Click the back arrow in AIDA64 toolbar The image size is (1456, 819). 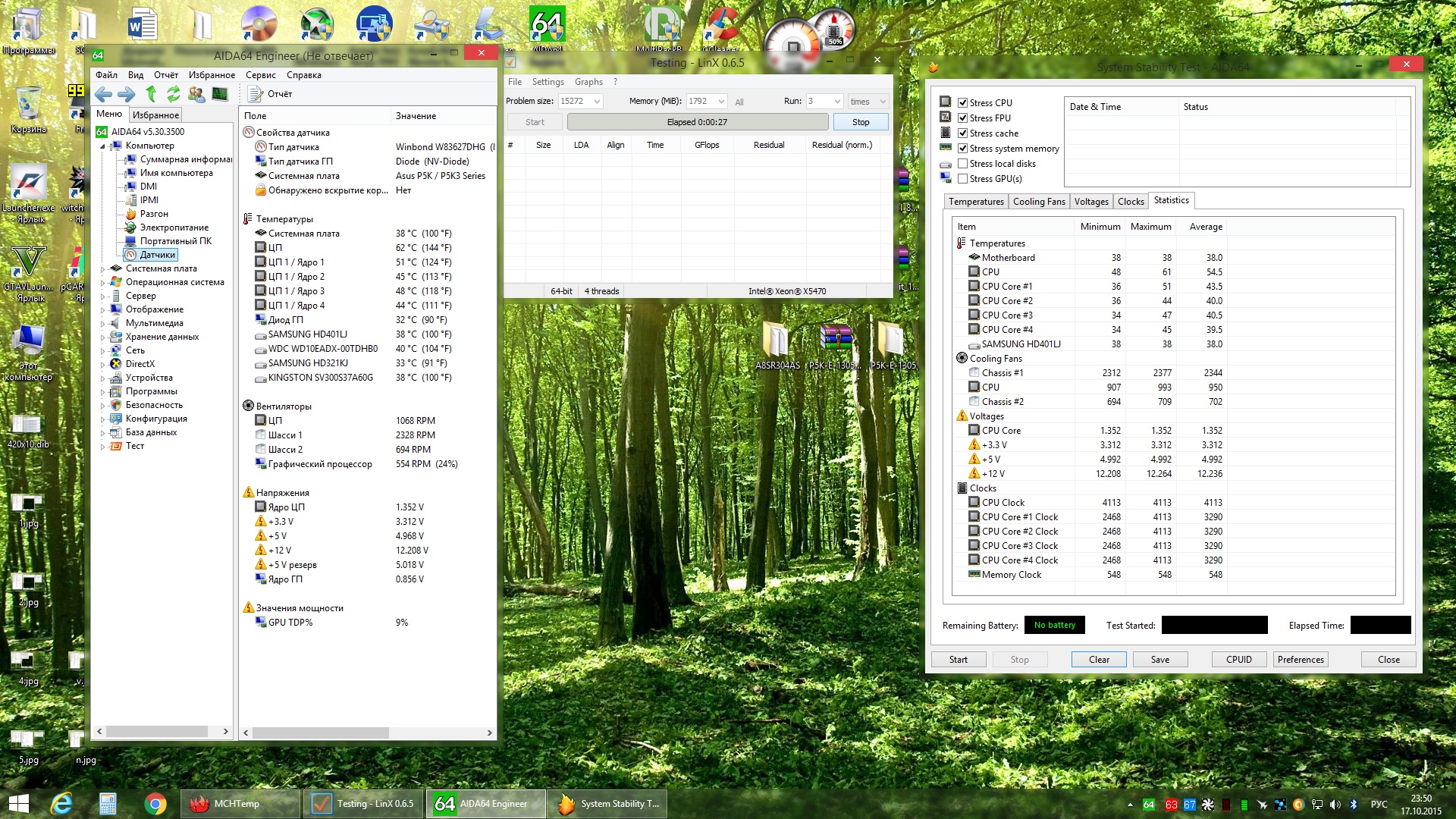point(103,94)
